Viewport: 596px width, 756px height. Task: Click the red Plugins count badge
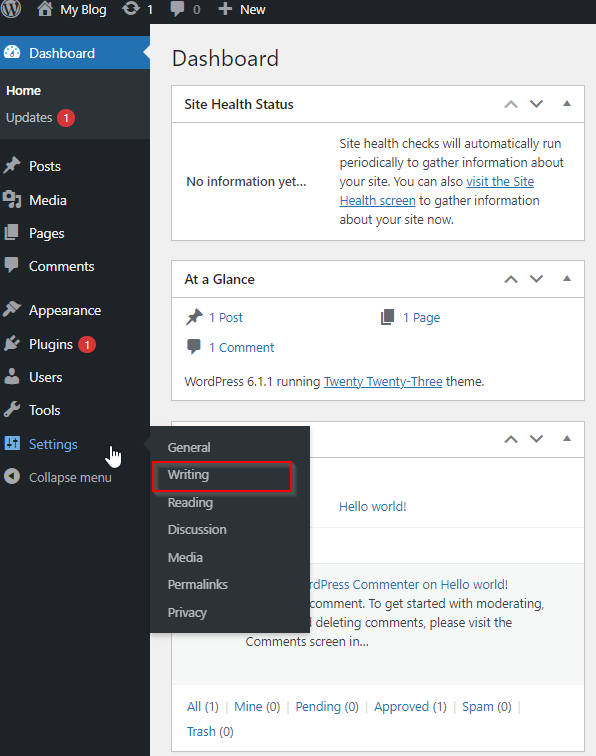point(87,344)
